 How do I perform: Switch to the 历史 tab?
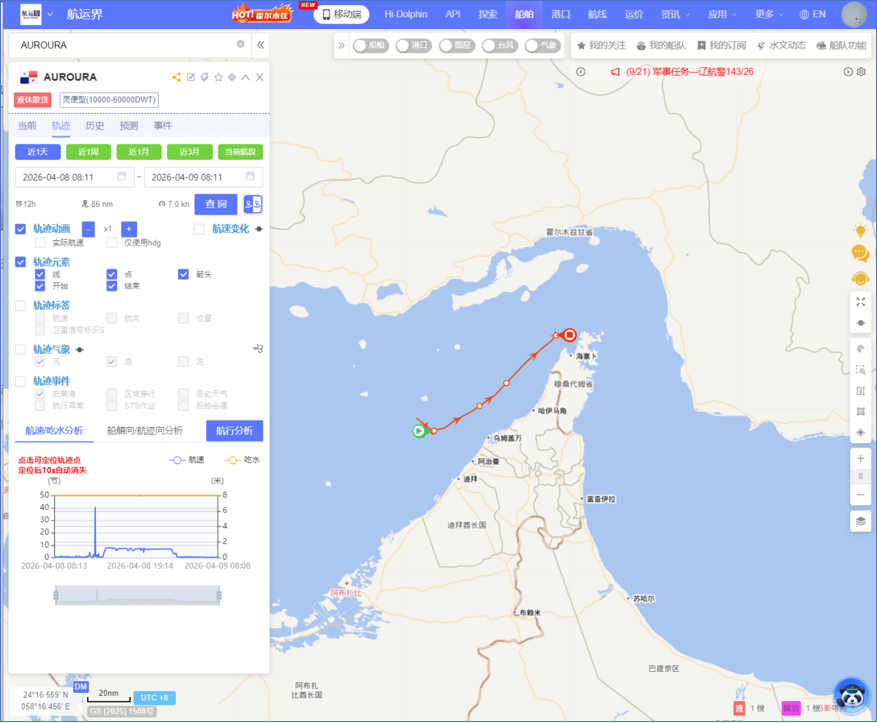pos(94,126)
